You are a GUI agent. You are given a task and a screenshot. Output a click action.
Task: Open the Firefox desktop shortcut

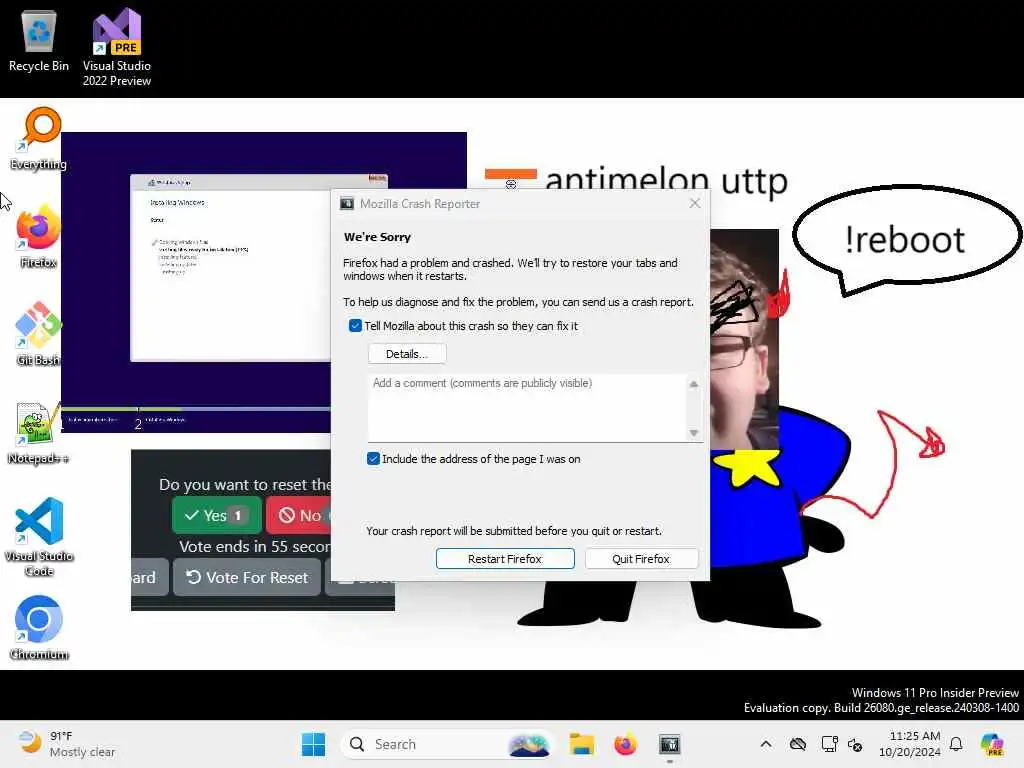pos(39,236)
